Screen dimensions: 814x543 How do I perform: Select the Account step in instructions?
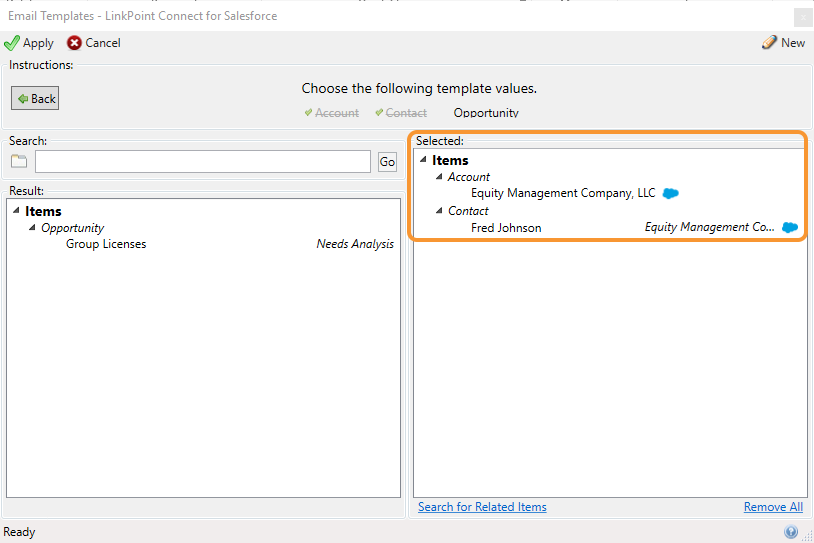337,113
